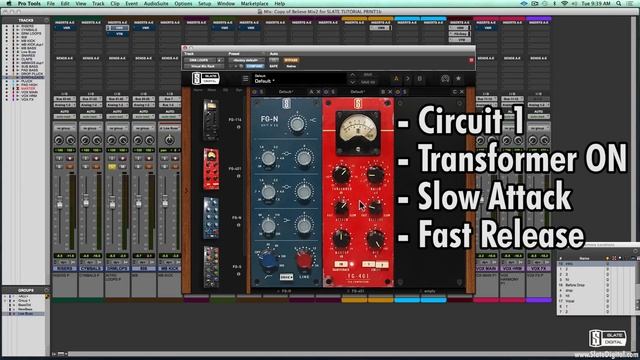This screenshot has height=360, width=640.
Task: Click the red Line knob on FG-N
Action: coord(304,260)
